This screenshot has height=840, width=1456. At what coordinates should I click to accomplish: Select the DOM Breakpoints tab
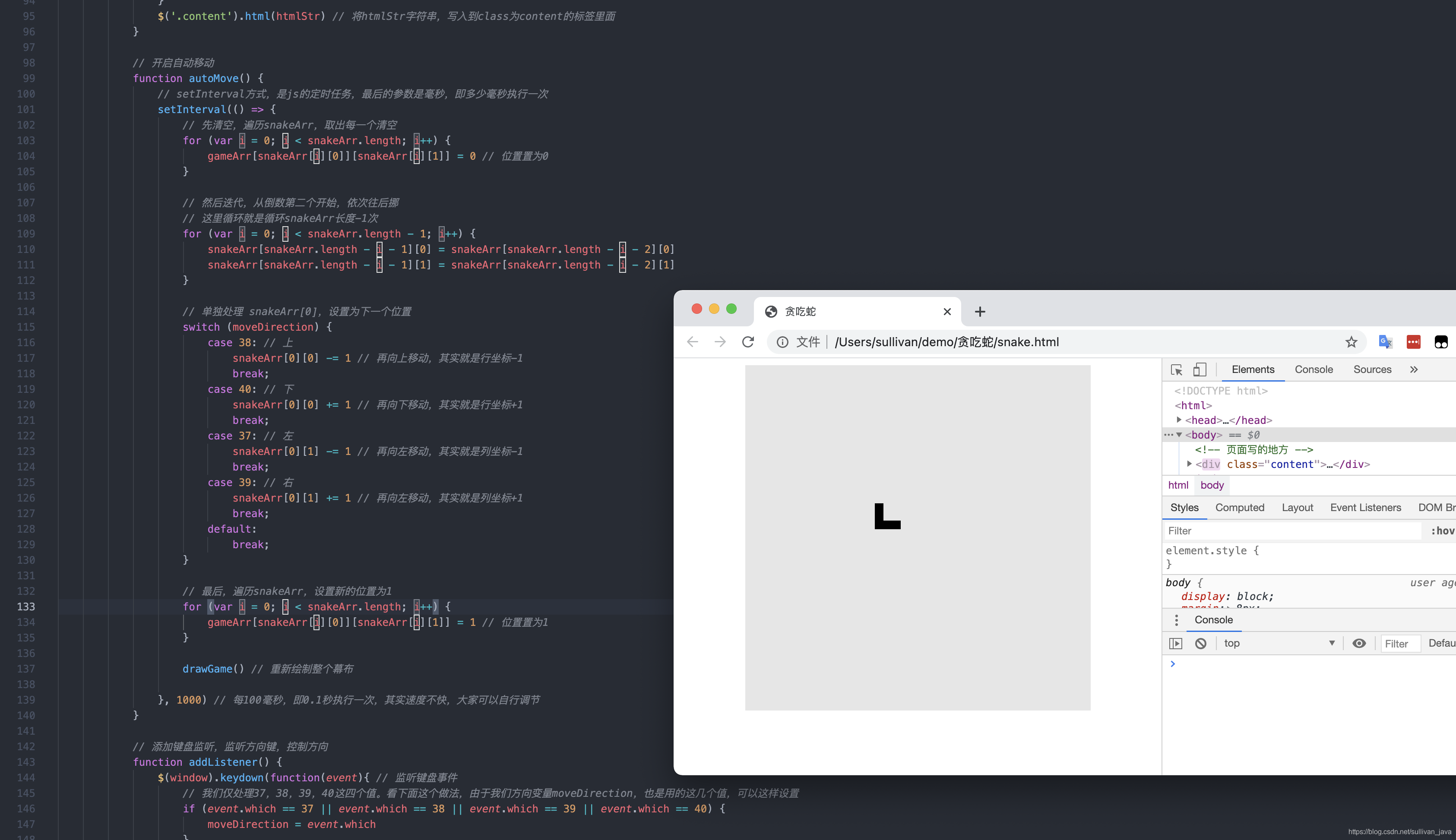pos(1437,508)
